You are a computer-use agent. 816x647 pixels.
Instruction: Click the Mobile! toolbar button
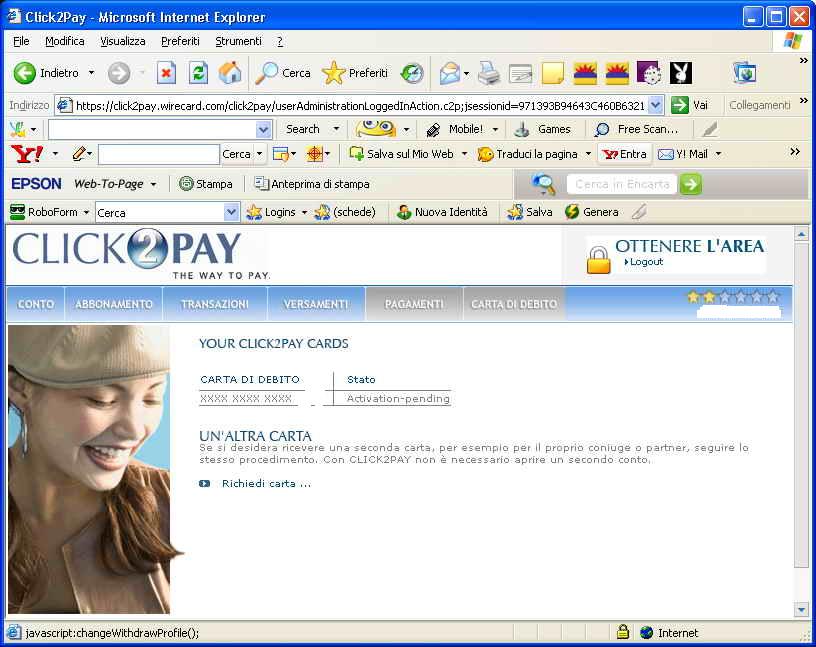pos(456,129)
